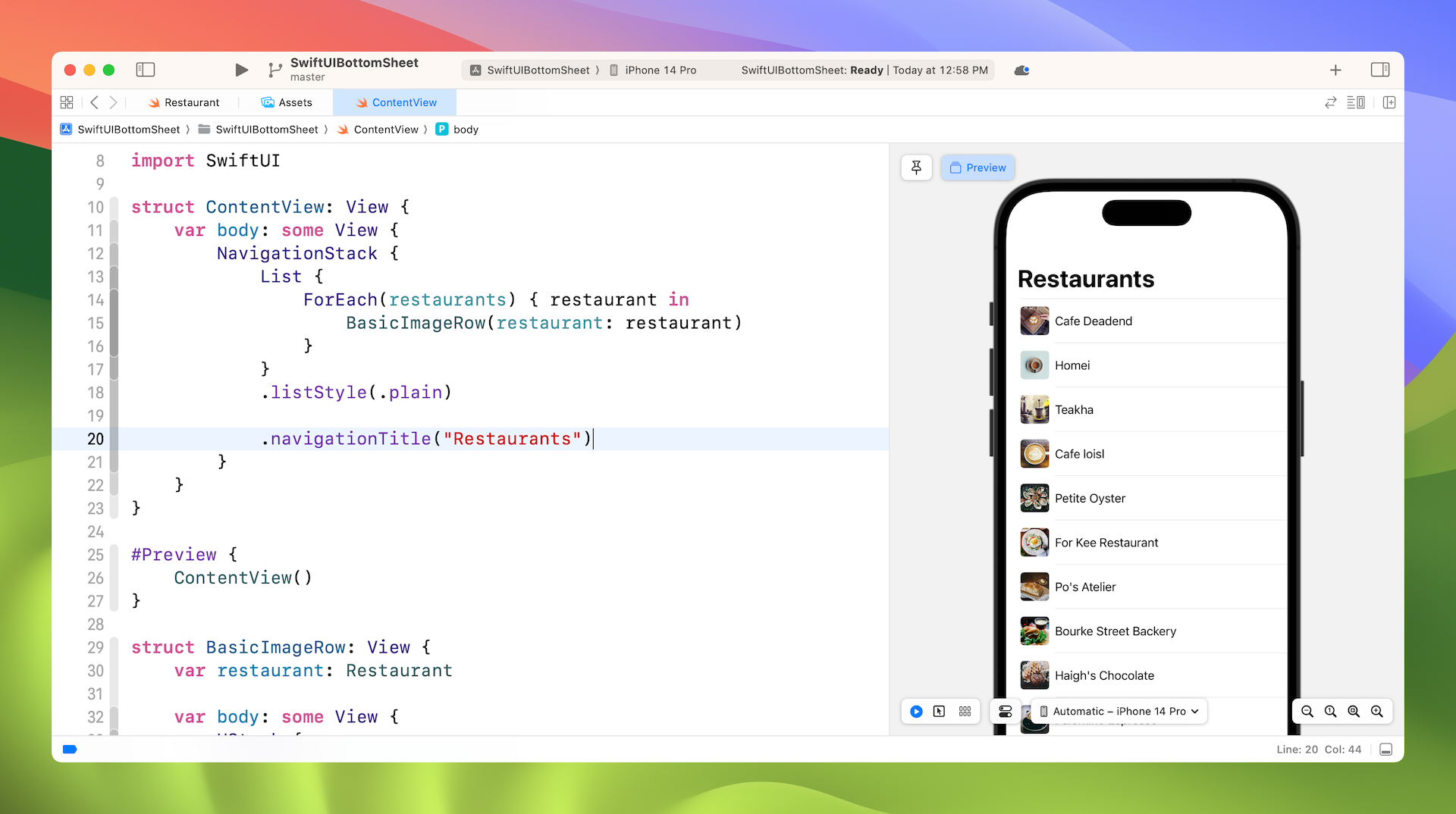Image resolution: width=1456 pixels, height=814 pixels.
Task: Open SwiftUIBottomSheet project in jump bar
Action: 120,130
